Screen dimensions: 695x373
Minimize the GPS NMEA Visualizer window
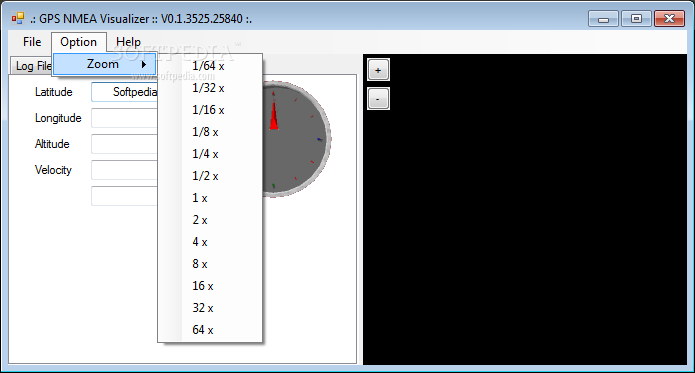pos(603,19)
